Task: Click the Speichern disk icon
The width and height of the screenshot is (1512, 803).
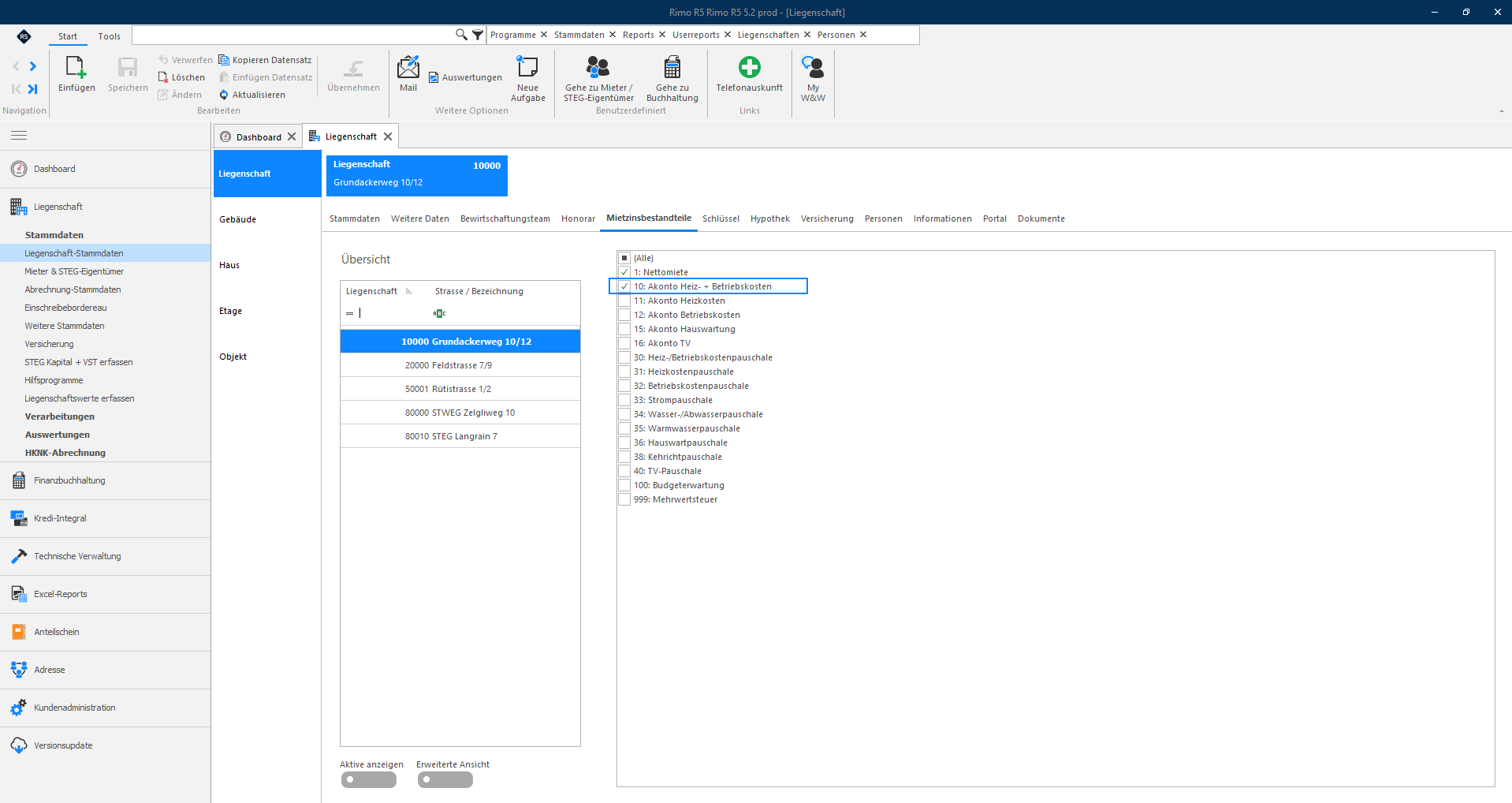Action: click(x=128, y=68)
